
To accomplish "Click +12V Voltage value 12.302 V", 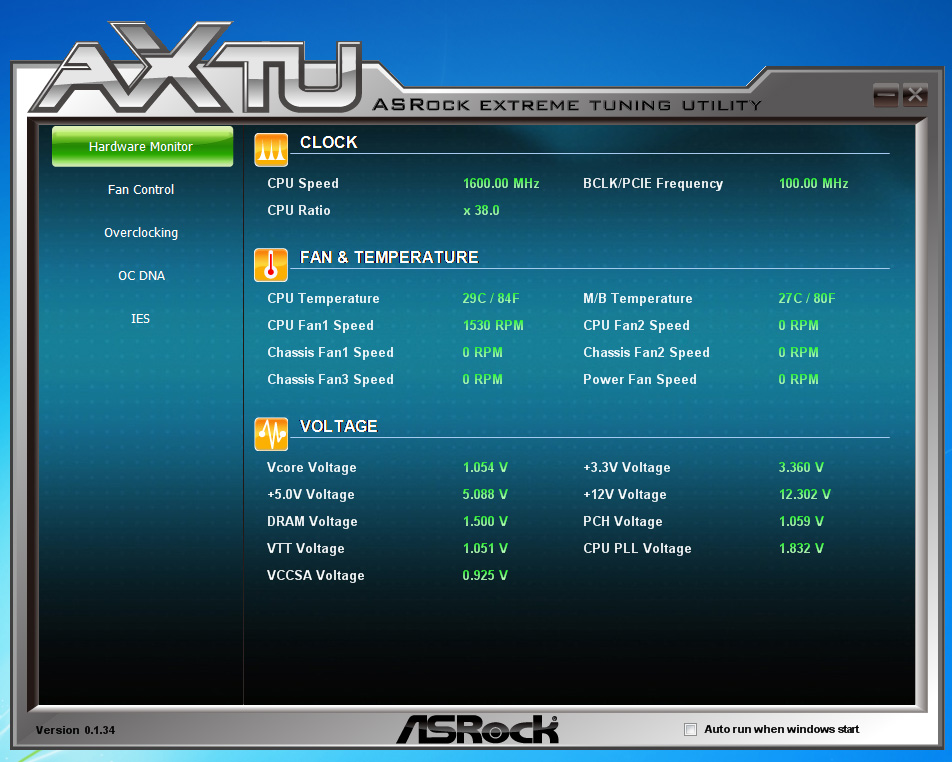I will pos(804,494).
